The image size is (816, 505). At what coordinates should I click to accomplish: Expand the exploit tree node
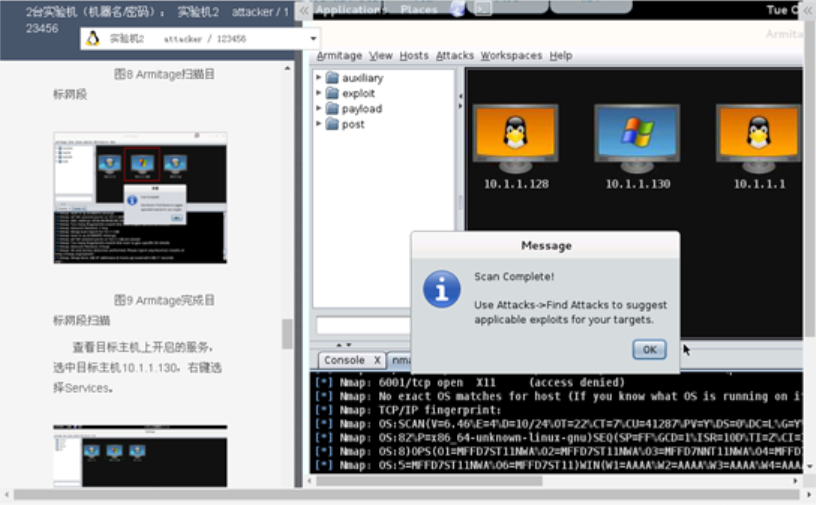point(318,93)
